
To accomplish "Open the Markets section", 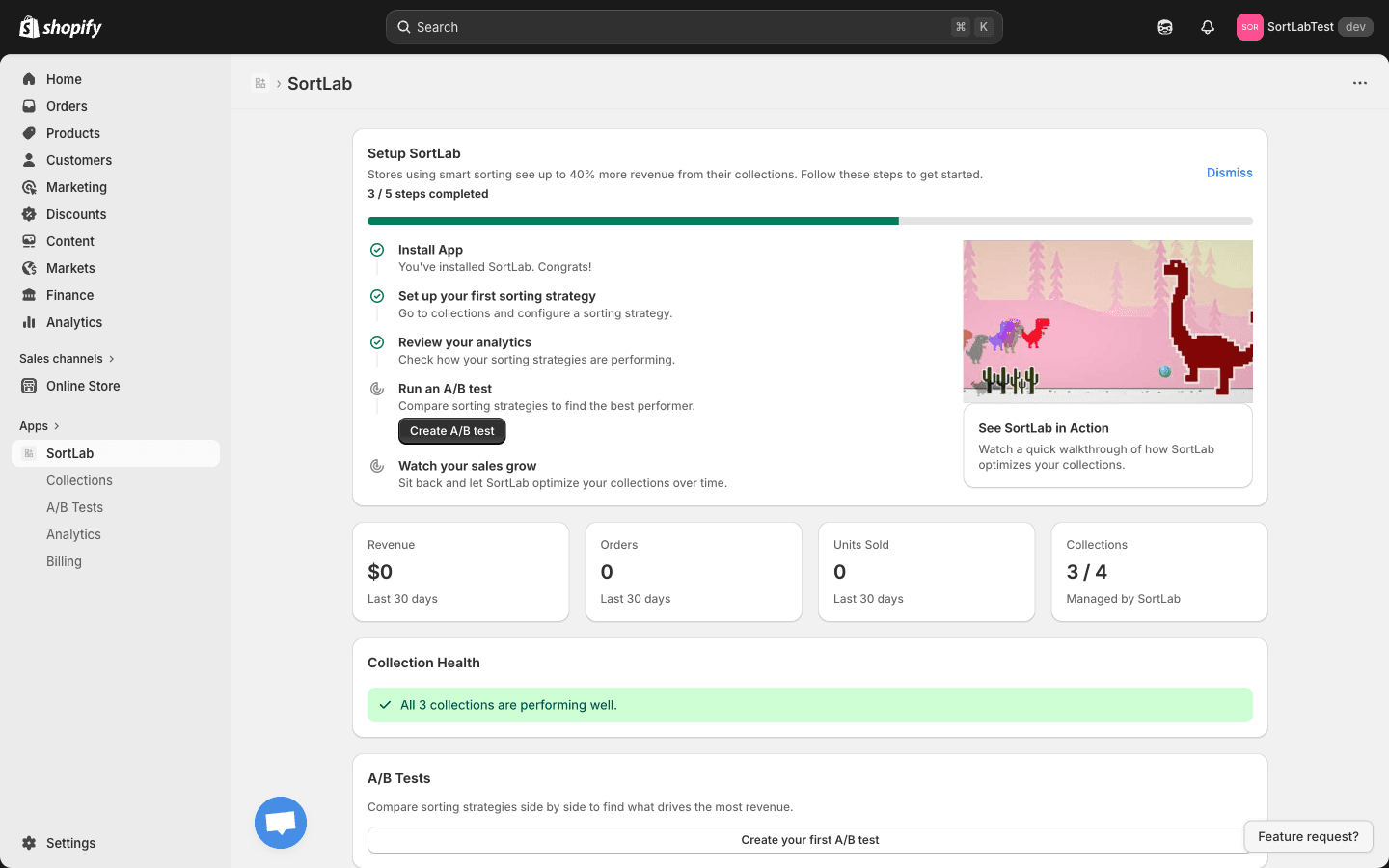I will point(29,268).
